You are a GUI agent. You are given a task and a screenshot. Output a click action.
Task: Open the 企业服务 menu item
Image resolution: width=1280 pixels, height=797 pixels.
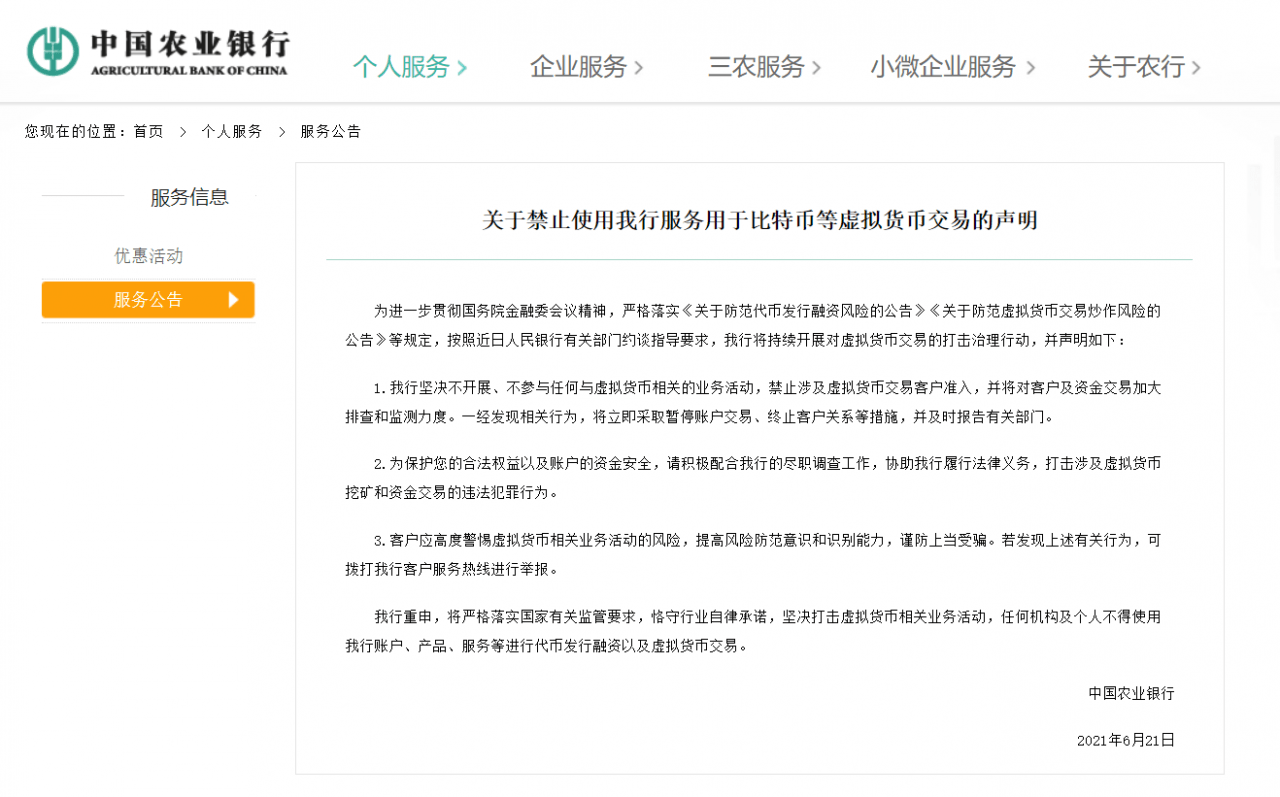581,67
